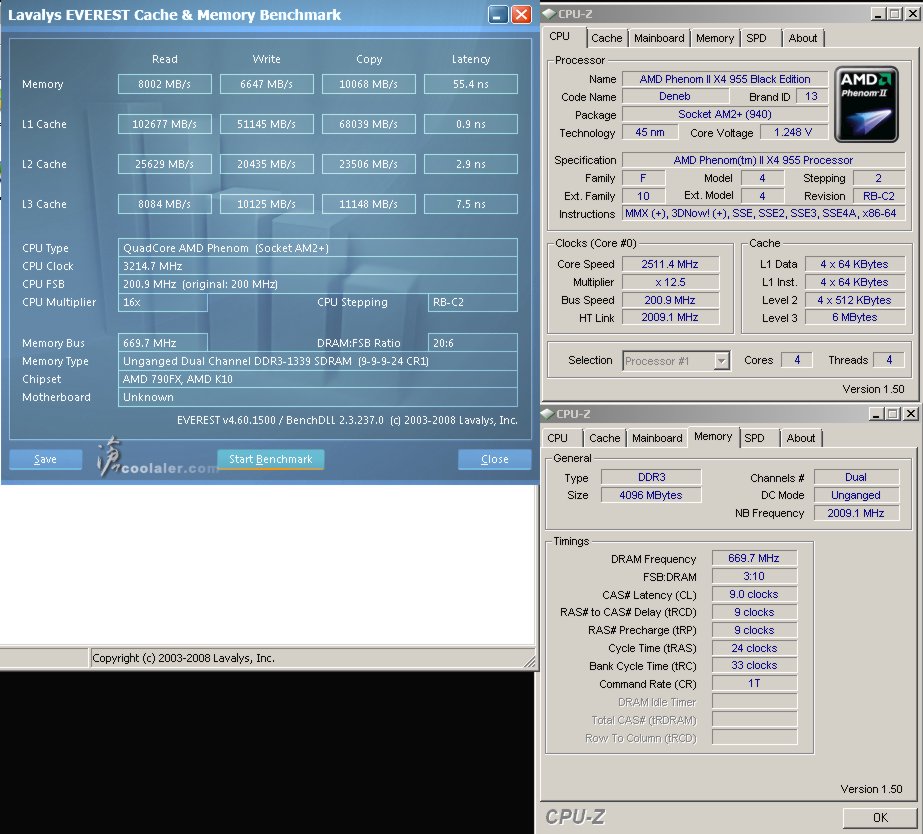Screen dimensions: 923x834
Task: Click the upper CPU-Z window title icon
Action: click(x=548, y=14)
